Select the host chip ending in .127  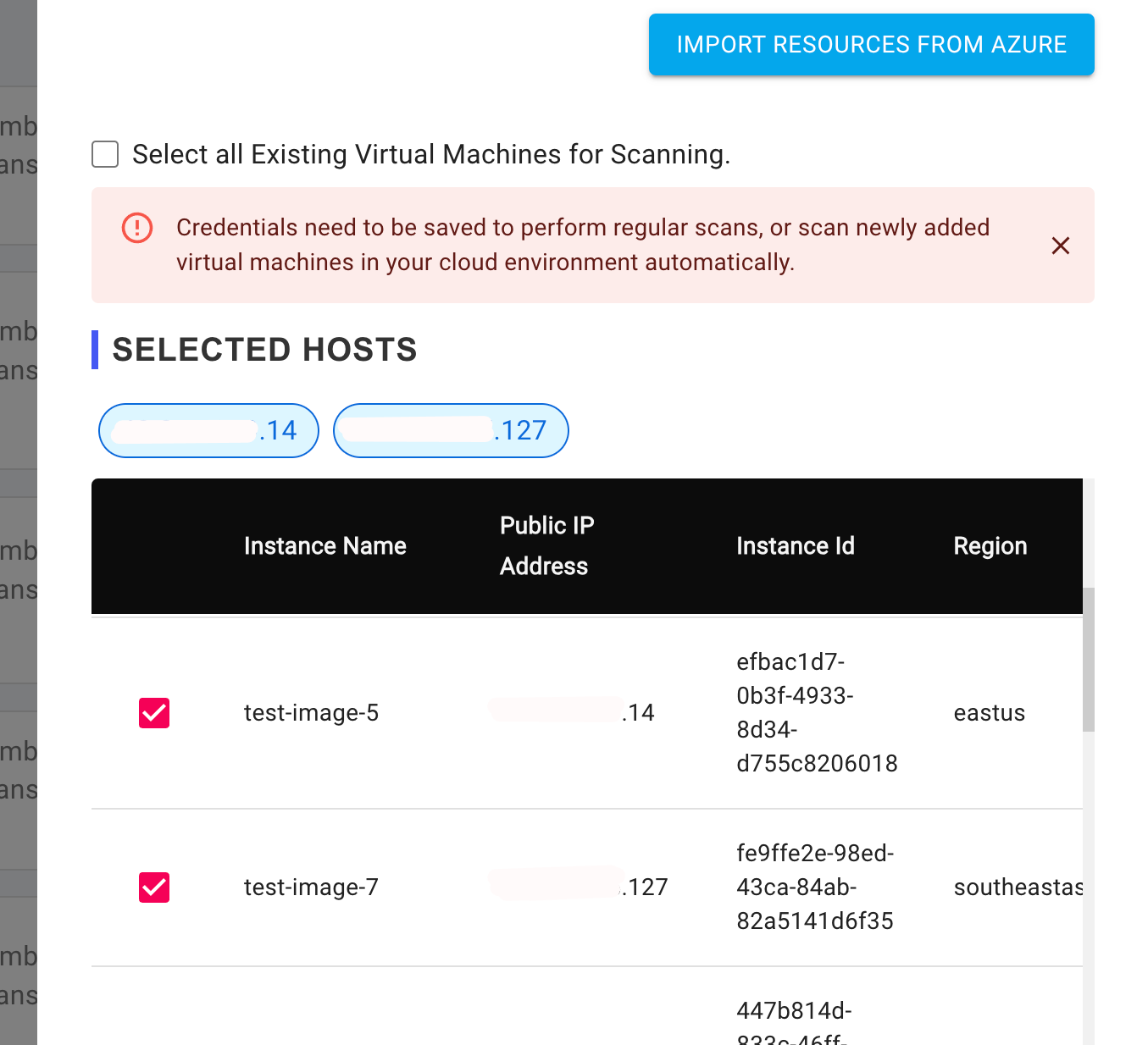tap(451, 431)
